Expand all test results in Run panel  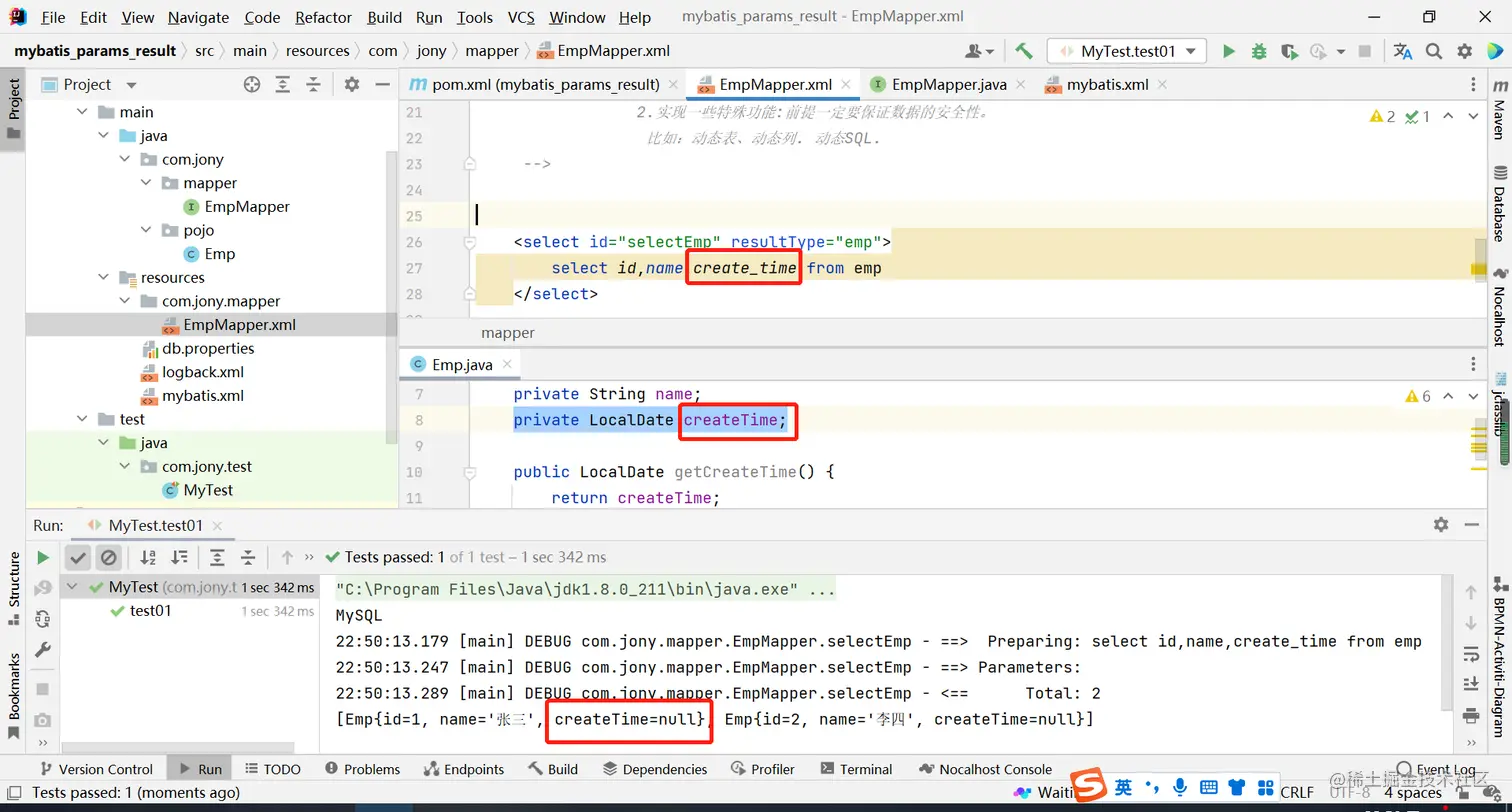[x=217, y=557]
